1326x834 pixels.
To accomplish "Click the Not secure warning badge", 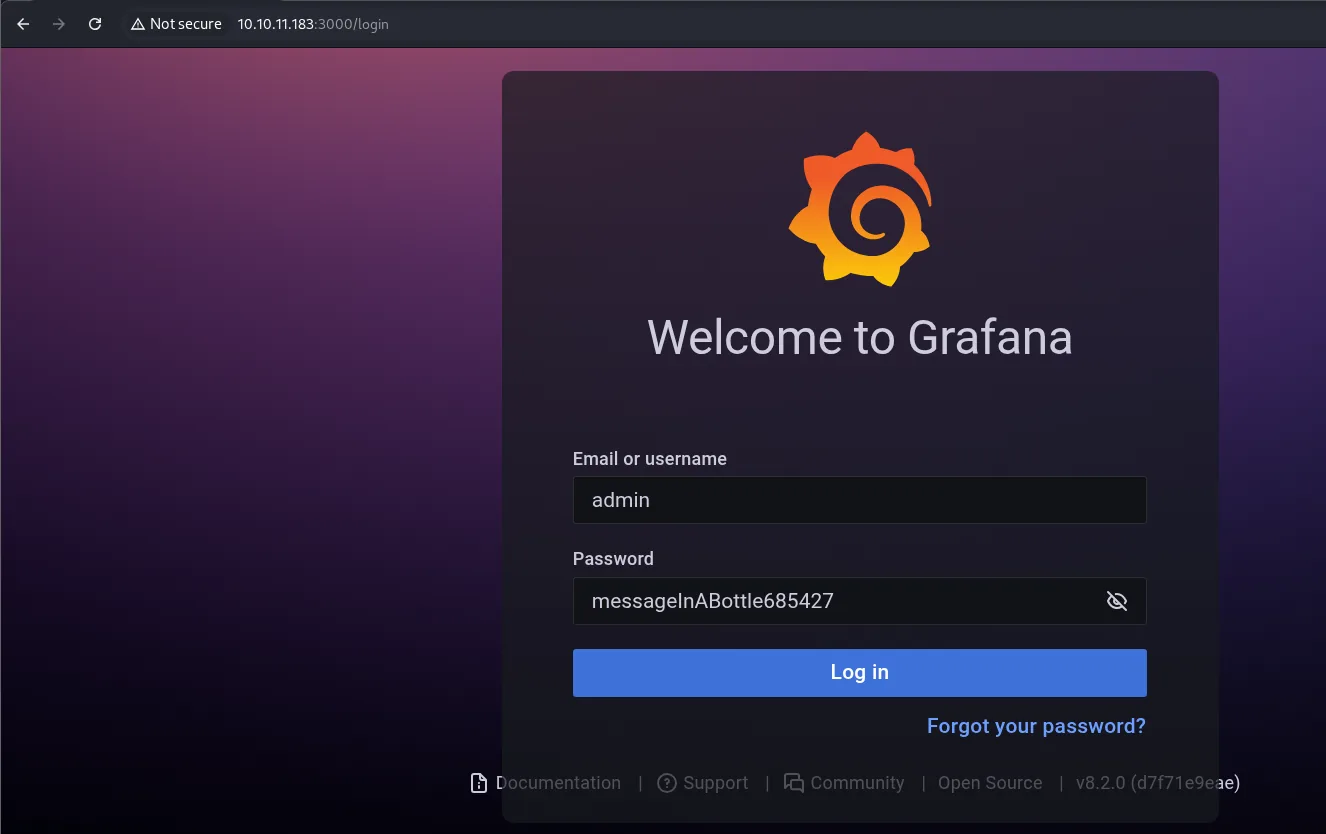I will pos(176,24).
